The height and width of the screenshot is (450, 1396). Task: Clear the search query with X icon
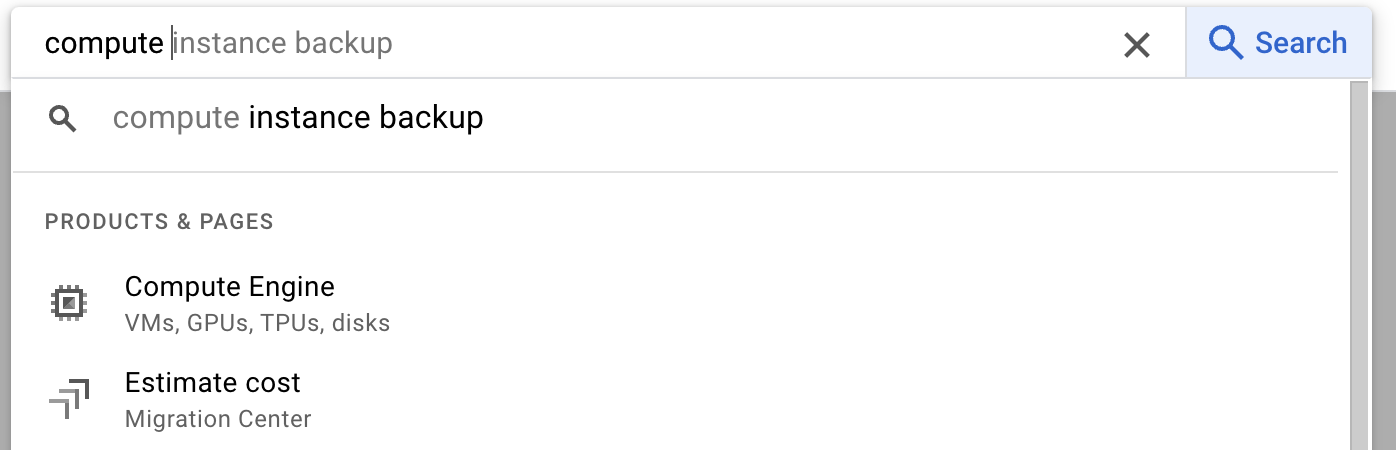[x=1136, y=44]
